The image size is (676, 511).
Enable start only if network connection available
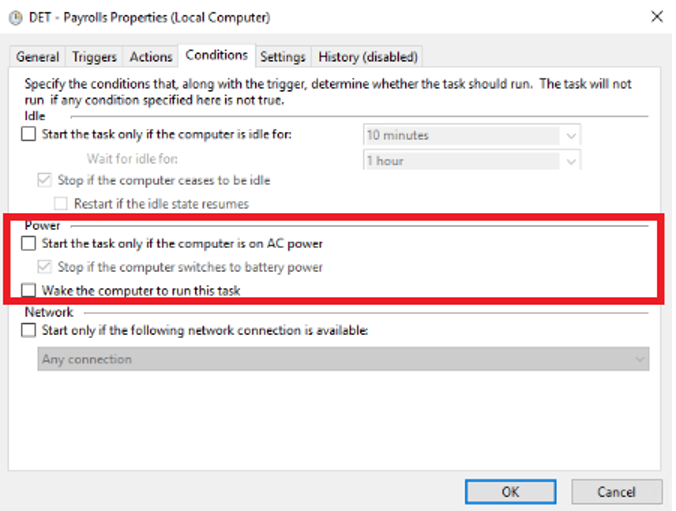pos(29,331)
